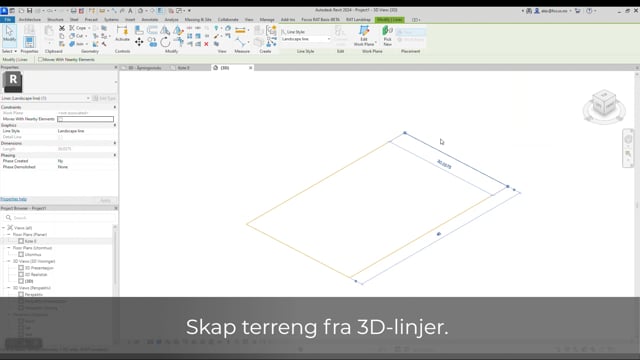Select the Utomhus floor plan view
The image size is (640, 360).
pos(33,255)
